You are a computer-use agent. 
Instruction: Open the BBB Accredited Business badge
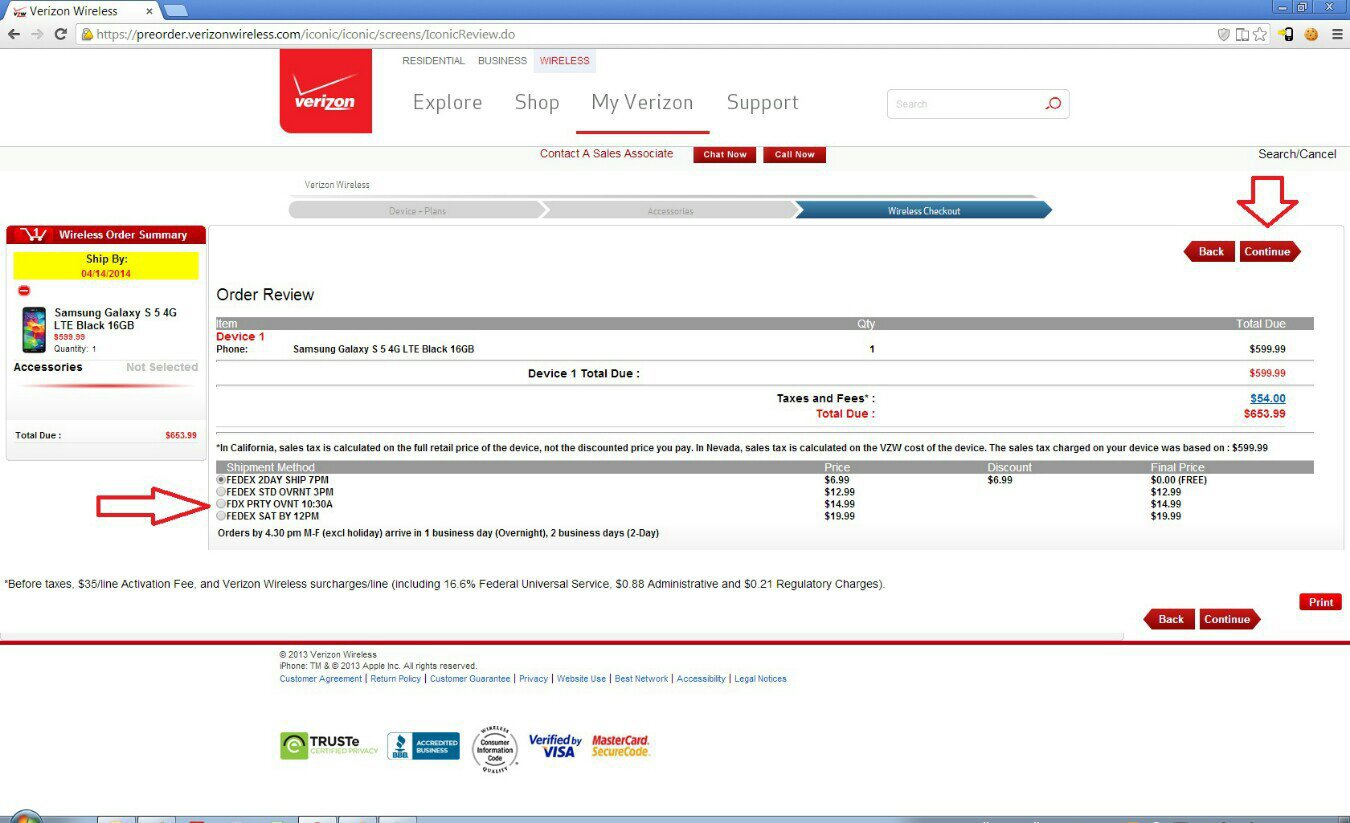coord(423,746)
